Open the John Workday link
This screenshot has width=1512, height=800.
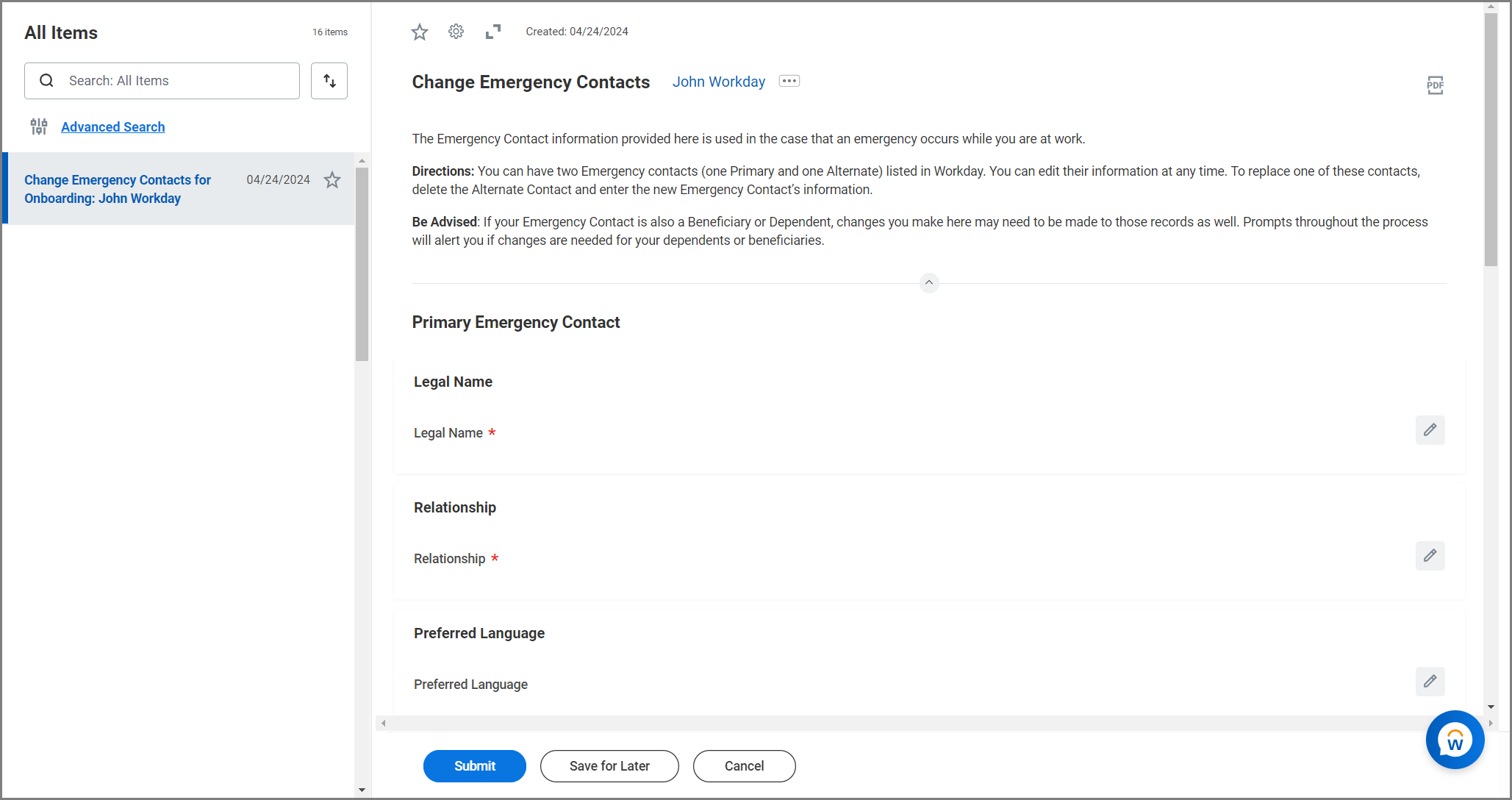click(x=719, y=82)
